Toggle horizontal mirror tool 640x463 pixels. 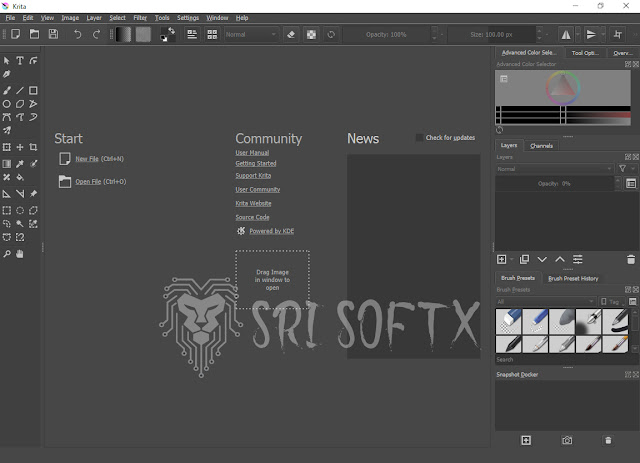coord(566,35)
